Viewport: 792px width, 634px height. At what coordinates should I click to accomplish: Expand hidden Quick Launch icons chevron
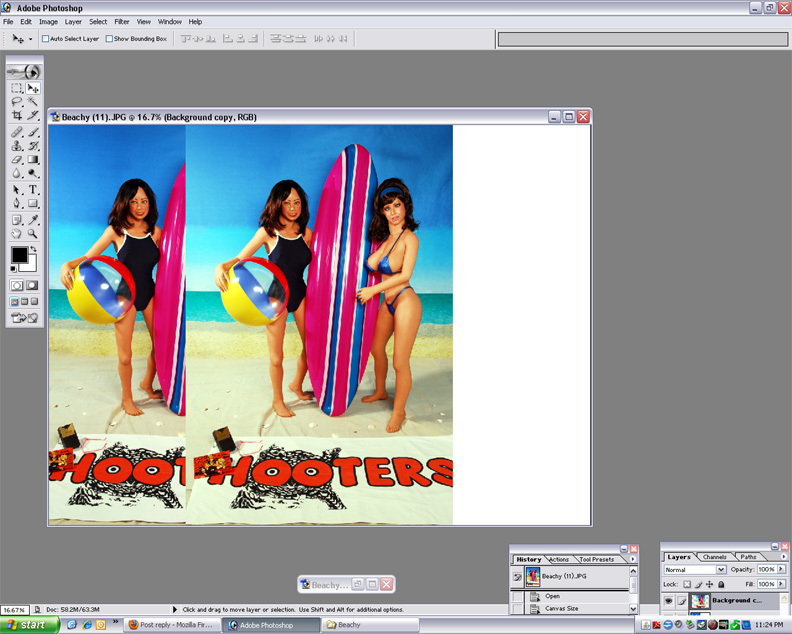click(x=115, y=621)
